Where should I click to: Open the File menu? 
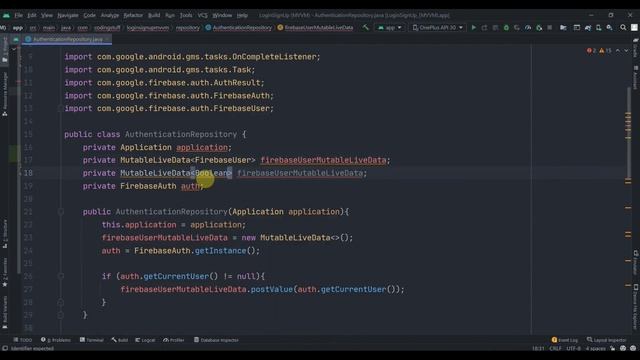click(18, 15)
